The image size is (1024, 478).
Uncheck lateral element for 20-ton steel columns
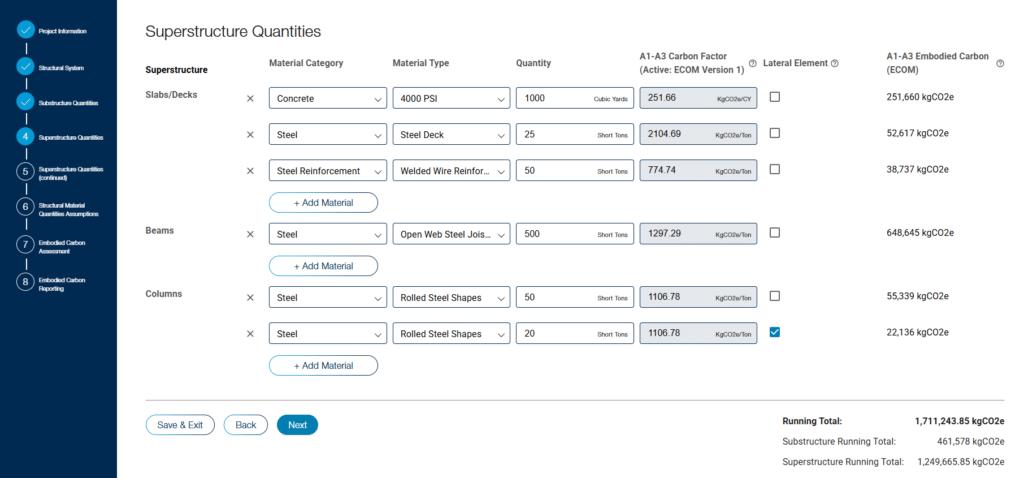[x=774, y=332]
